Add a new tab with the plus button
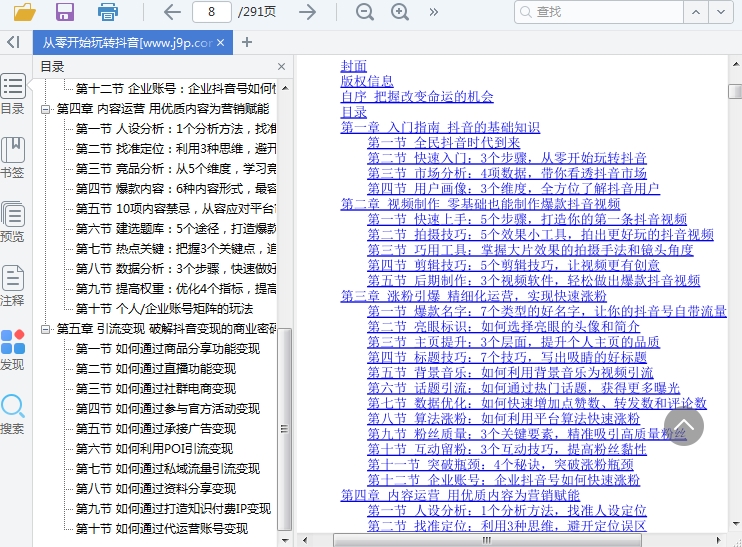 click(x=247, y=42)
